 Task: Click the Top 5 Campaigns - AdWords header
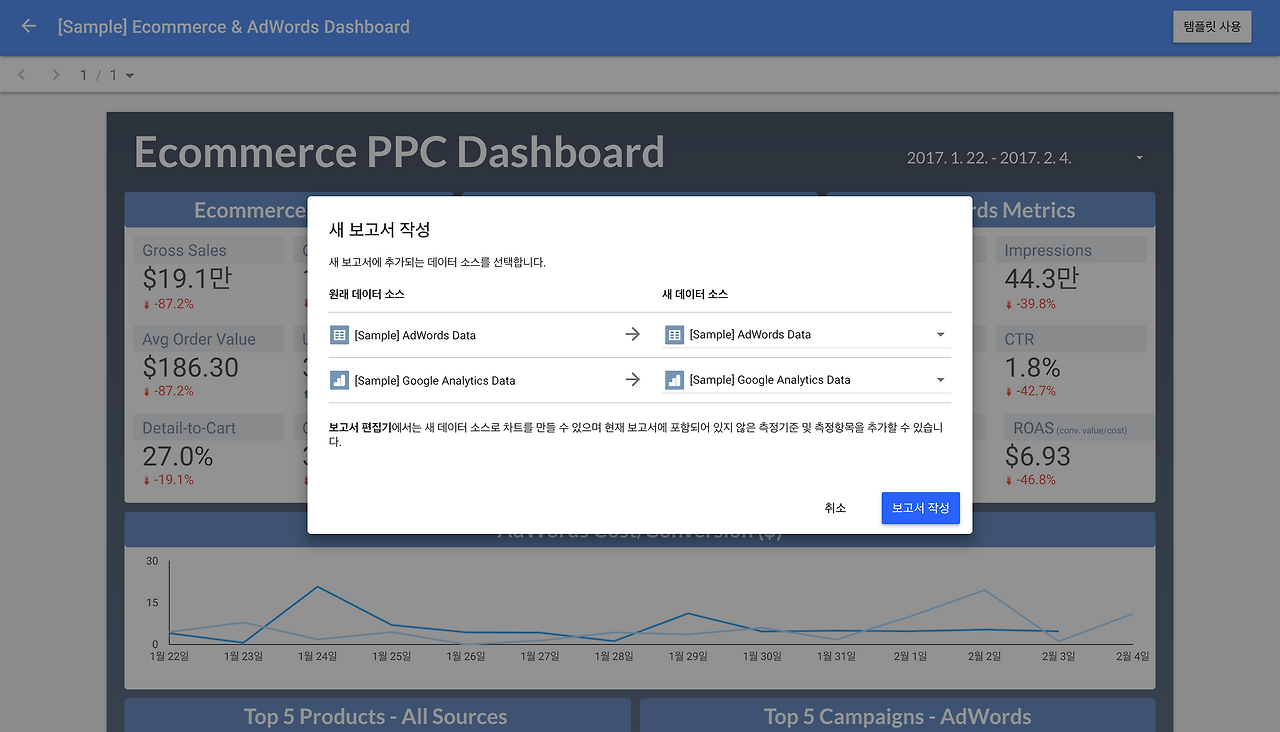pyautogui.click(x=897, y=716)
